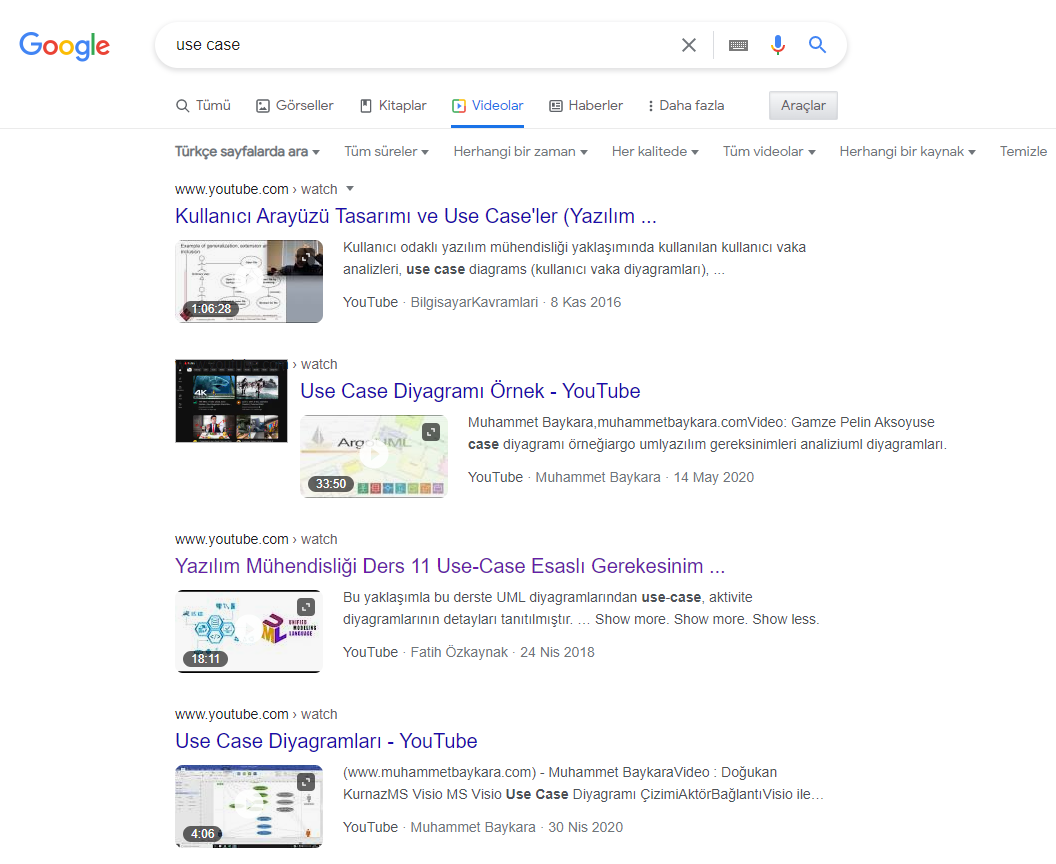The width and height of the screenshot is (1056, 864).
Task: Expand 'Herhangi bir kaynak' source filter
Action: (908, 152)
